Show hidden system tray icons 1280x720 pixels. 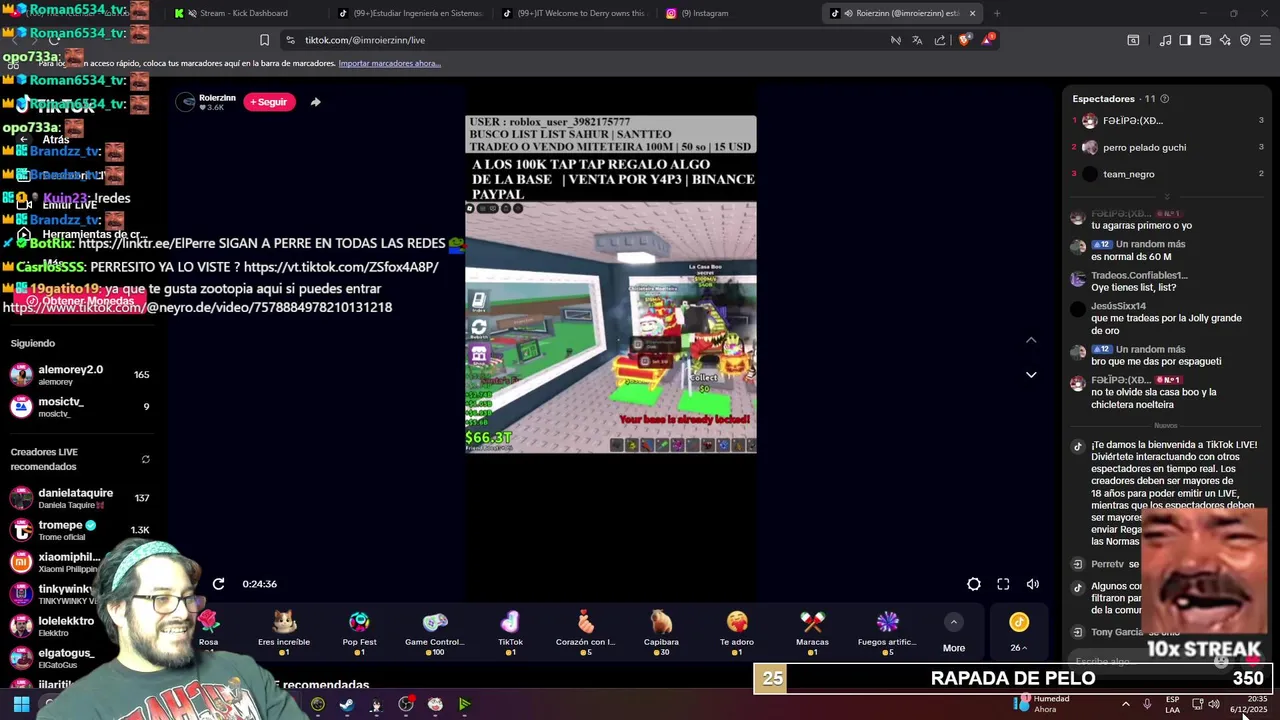(x=1125, y=704)
